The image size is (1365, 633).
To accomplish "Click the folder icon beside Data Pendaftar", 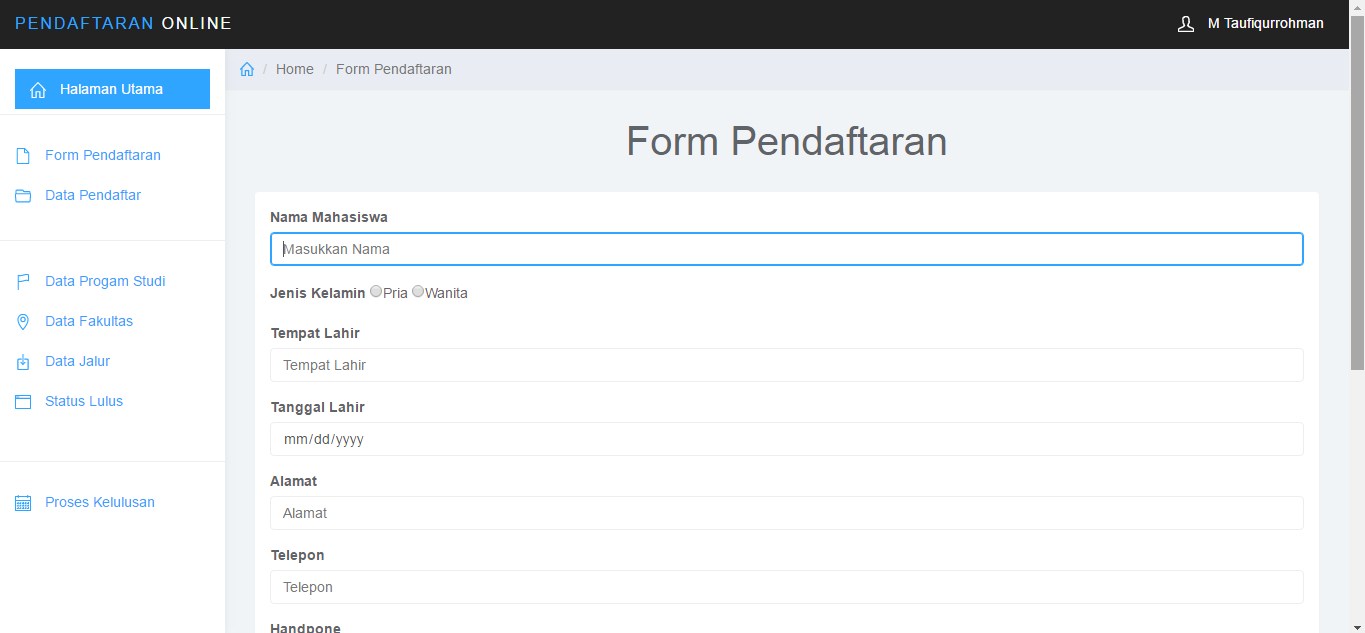I will tap(23, 196).
